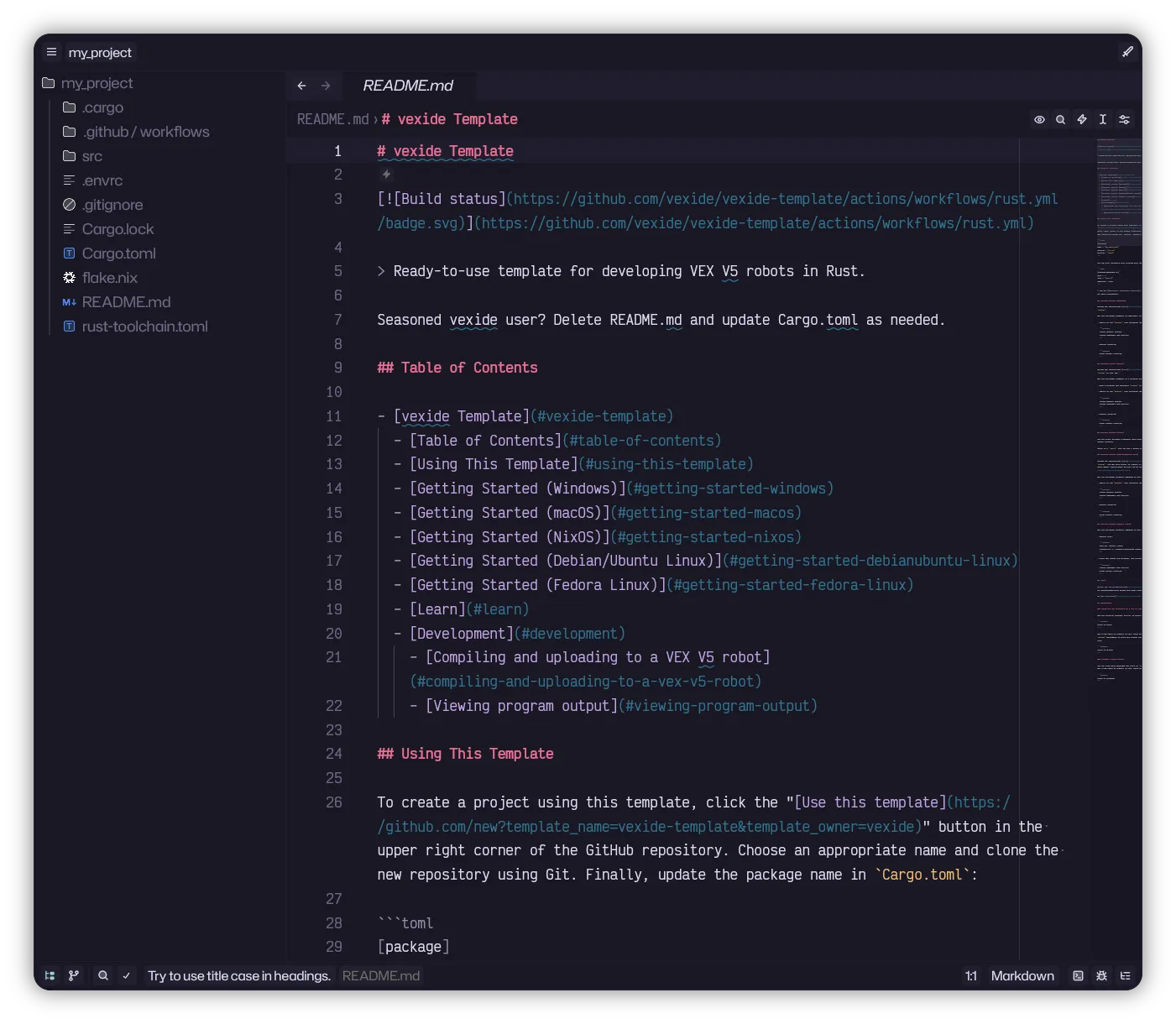Click the 1:1 cursor position indicator
Viewport: 1176px width, 1024px height.
tap(971, 975)
